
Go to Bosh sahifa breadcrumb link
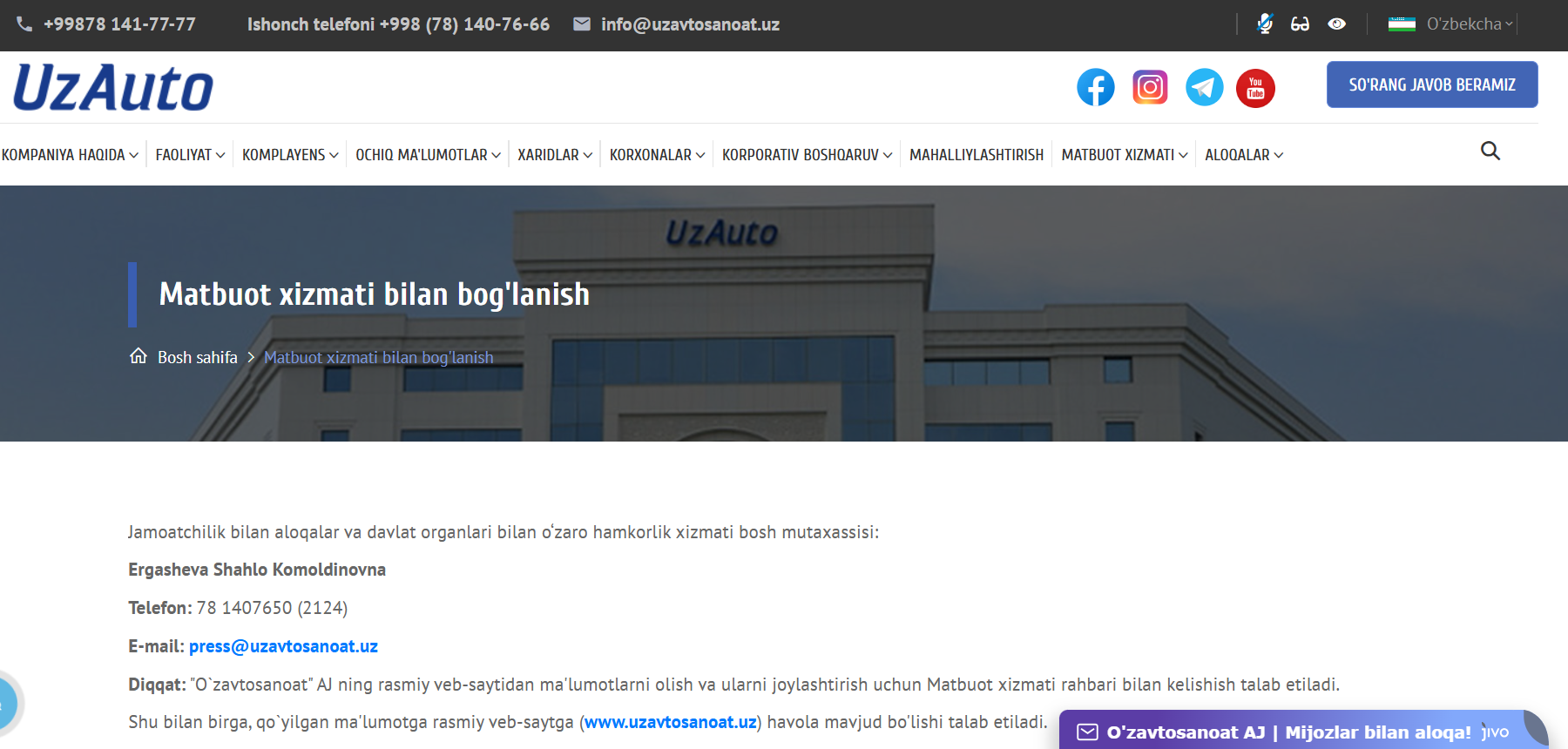pos(198,357)
